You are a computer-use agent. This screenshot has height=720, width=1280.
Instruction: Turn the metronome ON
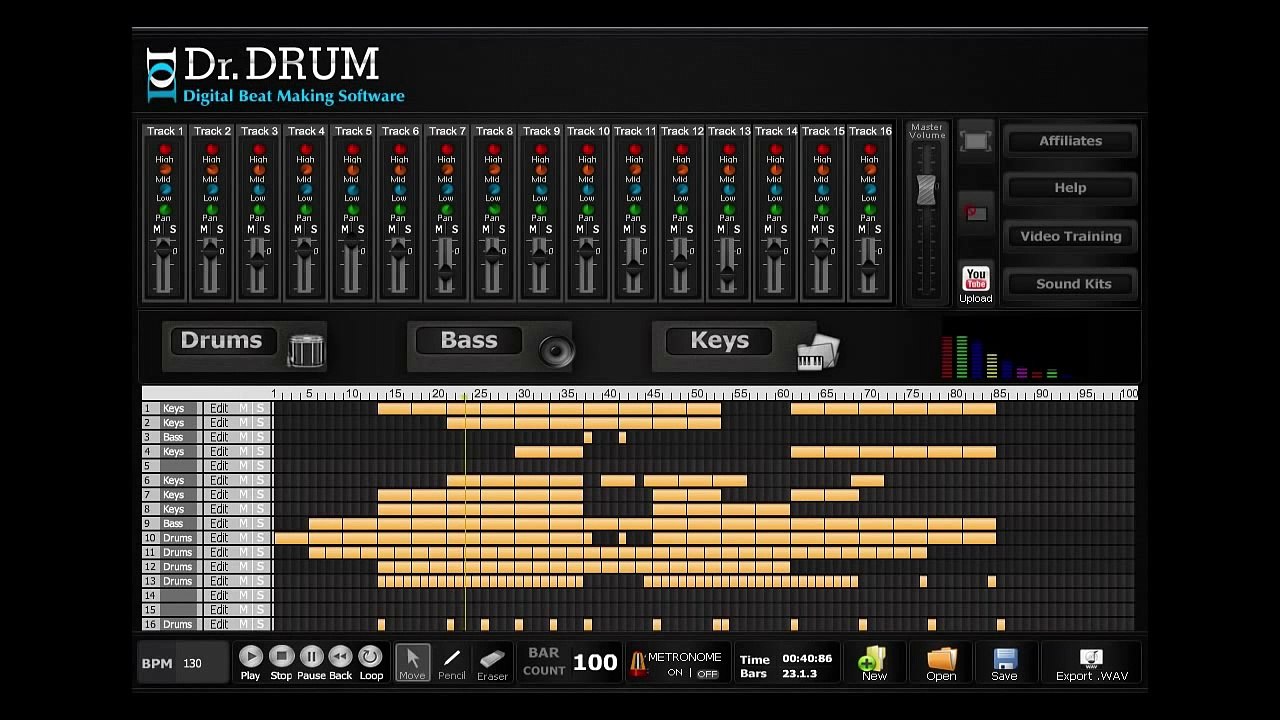pyautogui.click(x=676, y=673)
